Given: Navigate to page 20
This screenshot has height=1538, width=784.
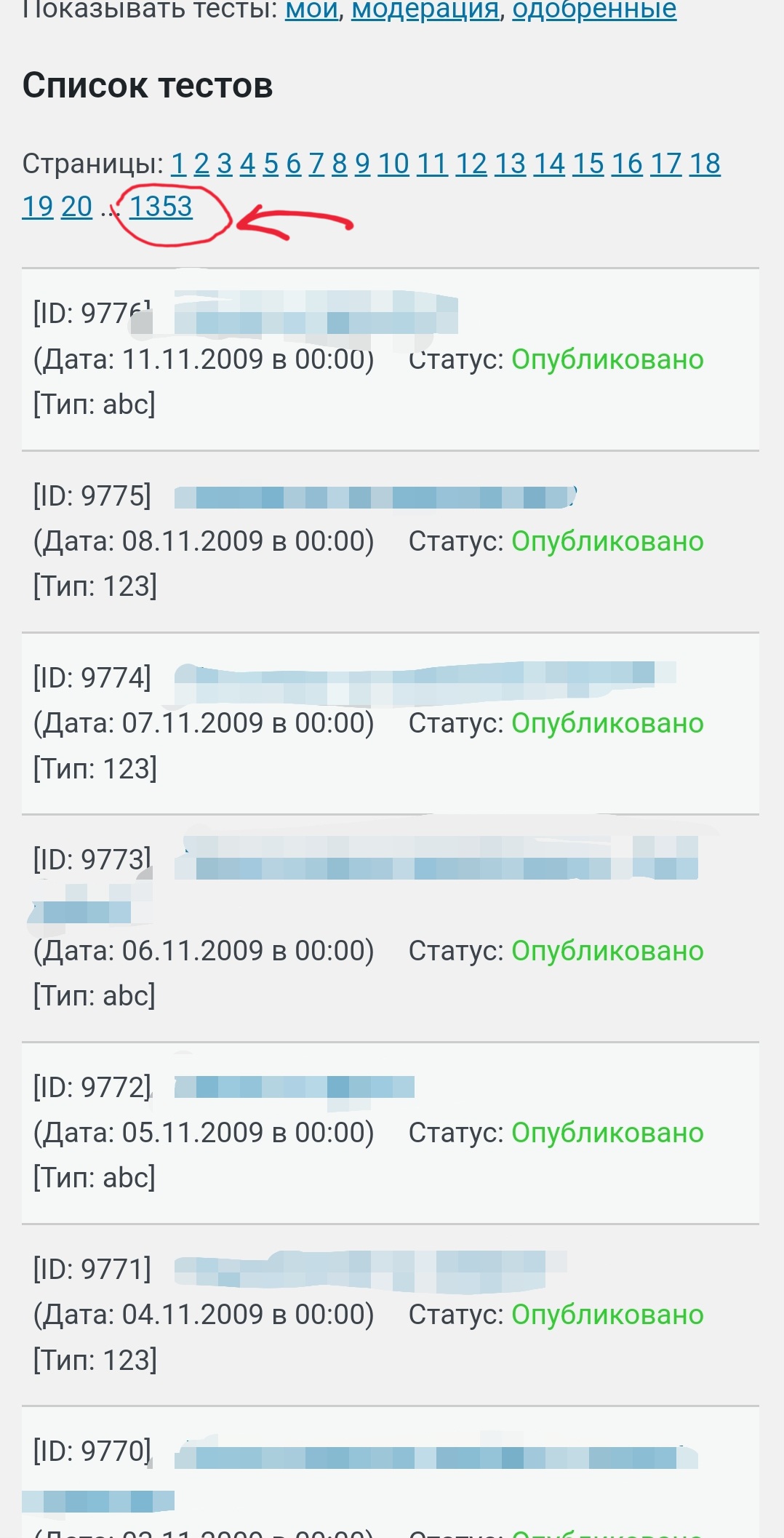Looking at the screenshot, I should [76, 207].
